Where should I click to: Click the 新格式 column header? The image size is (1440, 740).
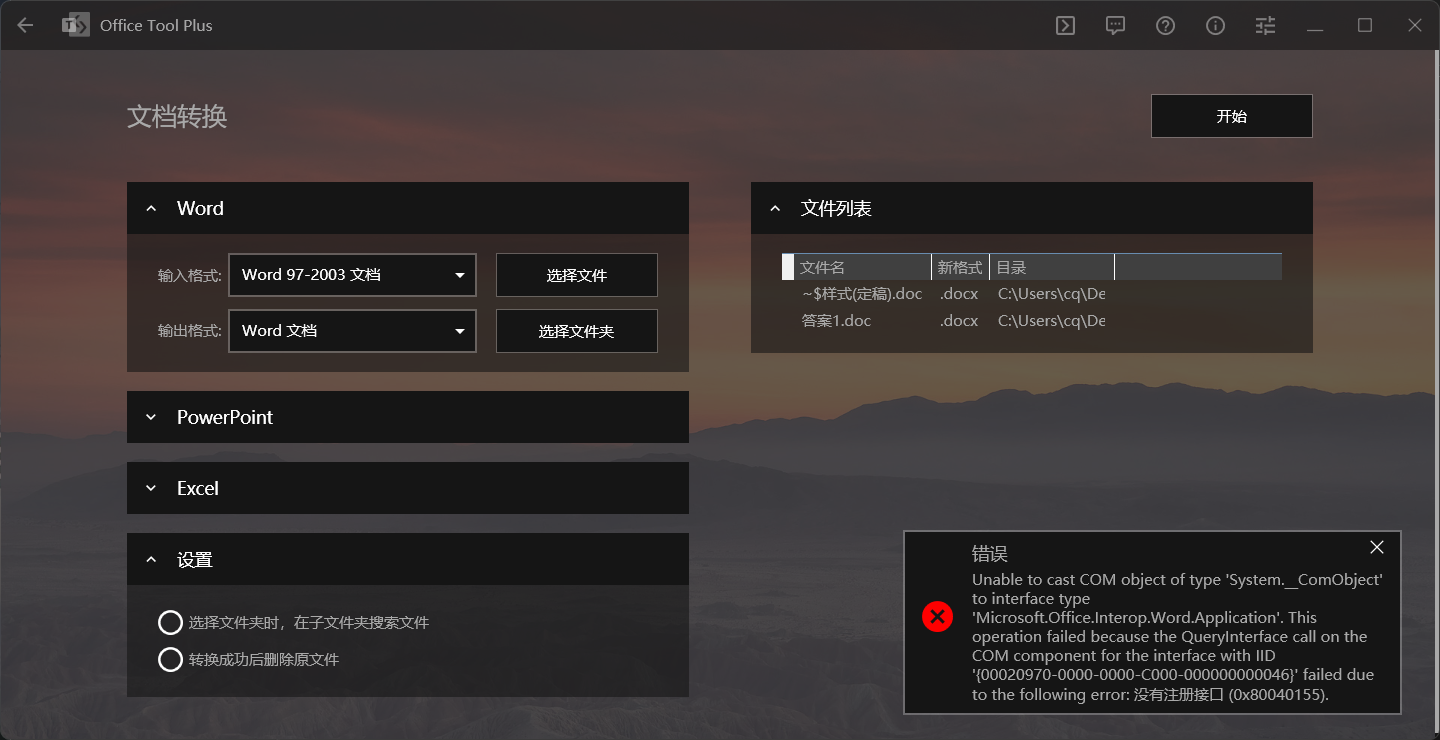[960, 267]
